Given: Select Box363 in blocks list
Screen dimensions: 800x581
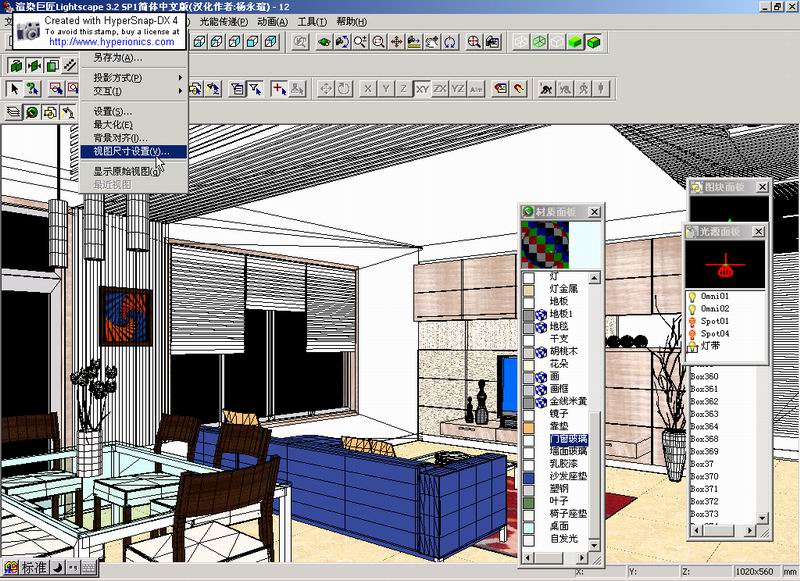Looking at the screenshot, I should point(704,414).
